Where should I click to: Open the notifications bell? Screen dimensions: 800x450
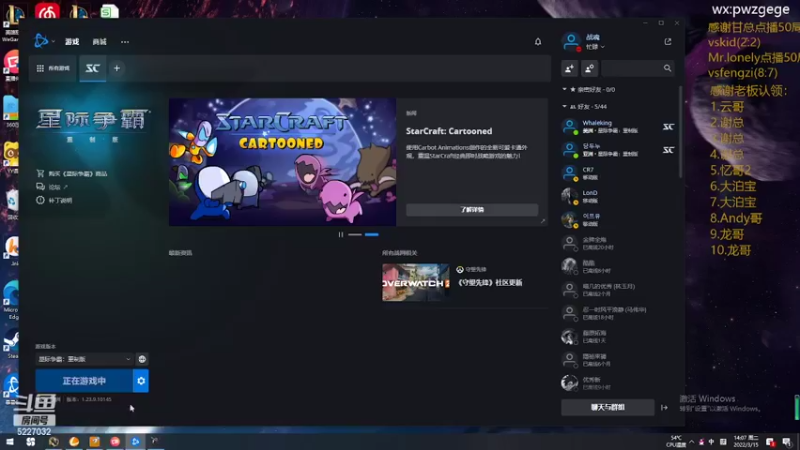(538, 42)
